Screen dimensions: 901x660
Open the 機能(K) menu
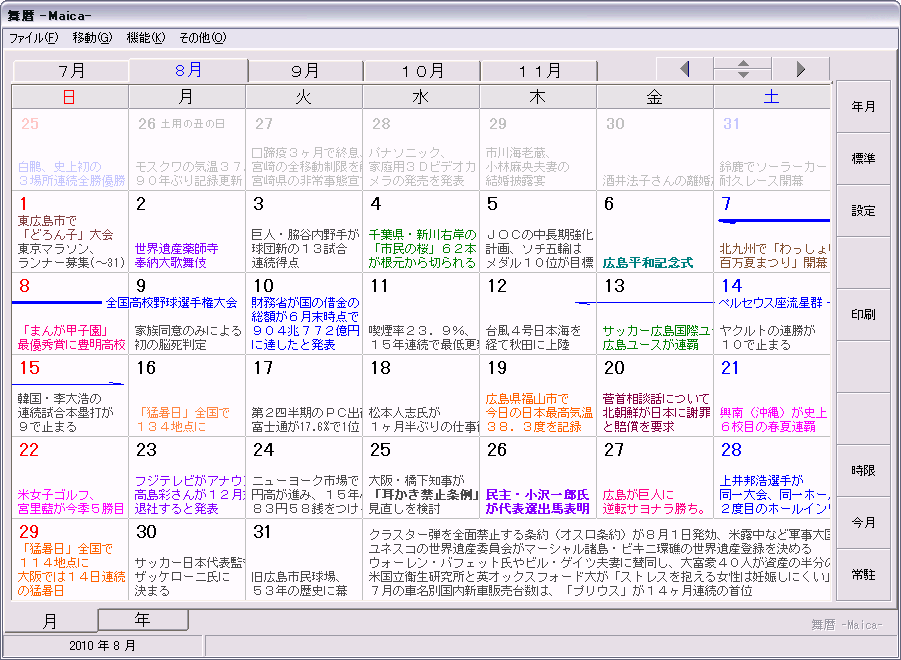point(145,38)
